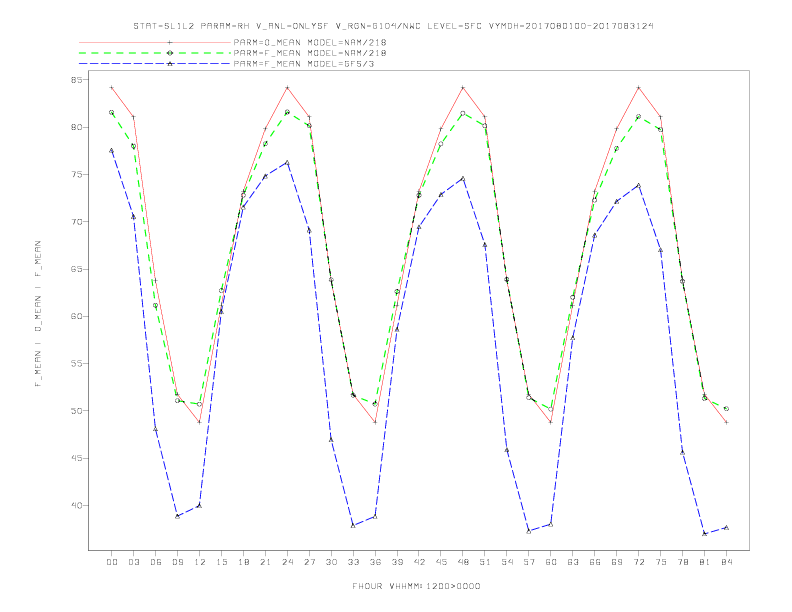Click x-axis forecast hour label 27
The width and height of the screenshot is (792, 612).
[x=309, y=562]
